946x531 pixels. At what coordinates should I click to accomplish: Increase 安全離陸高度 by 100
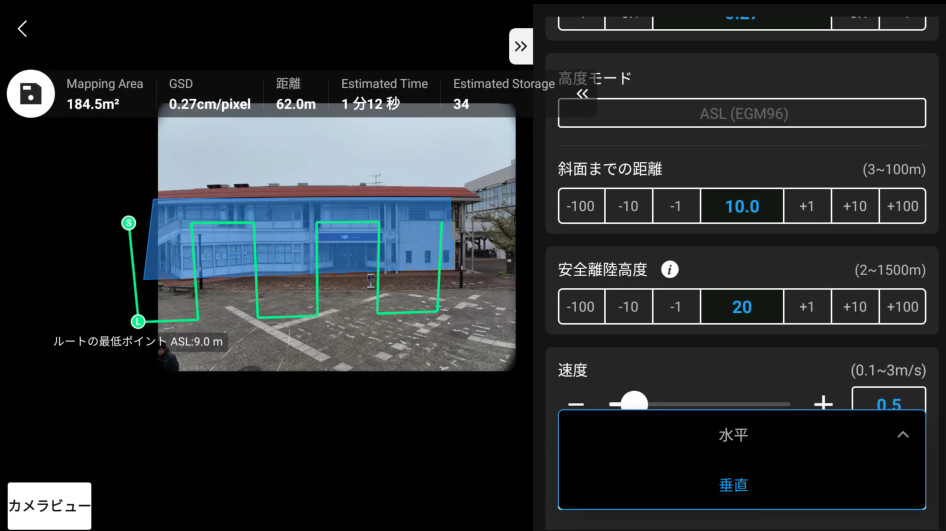coord(903,307)
